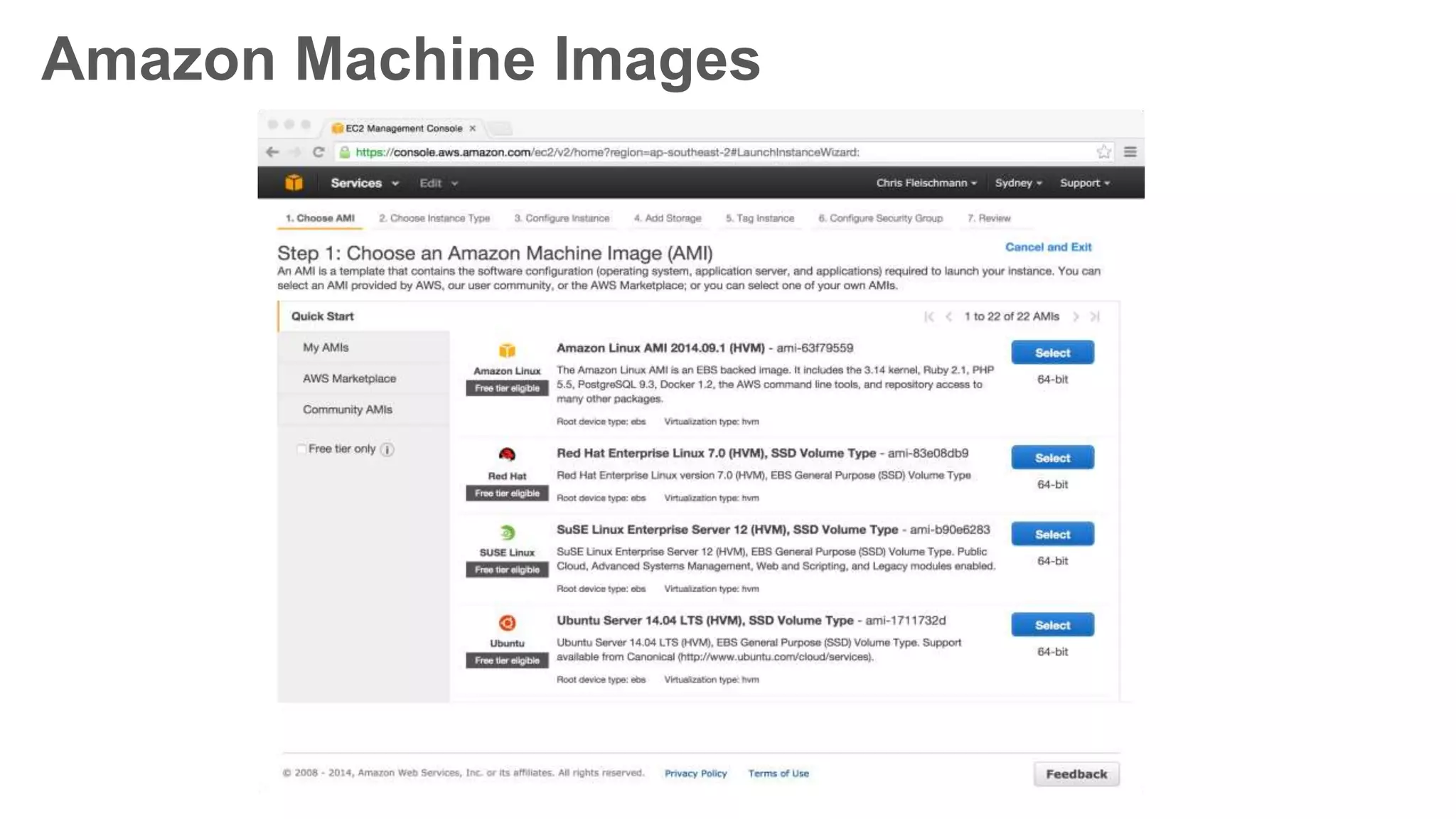Image resolution: width=1456 pixels, height=819 pixels.
Task: Click the Feedback button
Action: click(x=1076, y=774)
